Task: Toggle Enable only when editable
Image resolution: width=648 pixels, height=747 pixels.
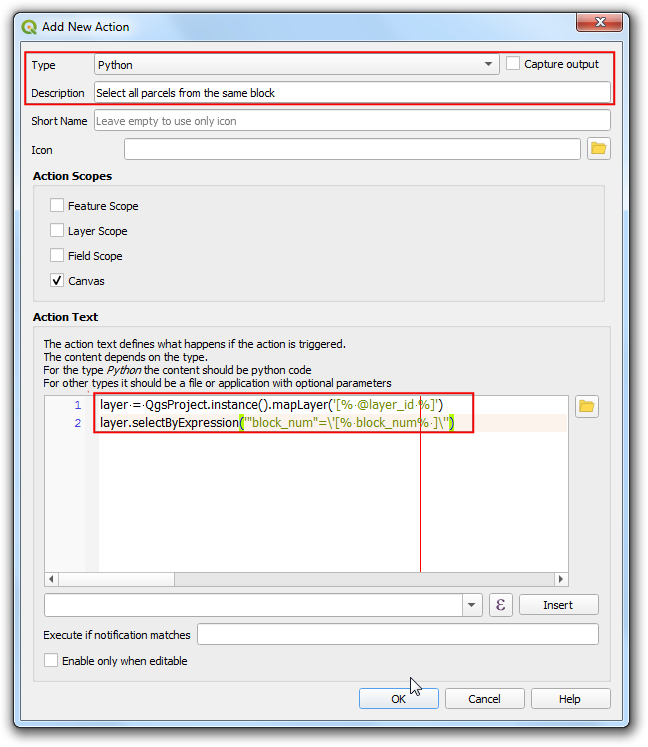Action: (51, 661)
